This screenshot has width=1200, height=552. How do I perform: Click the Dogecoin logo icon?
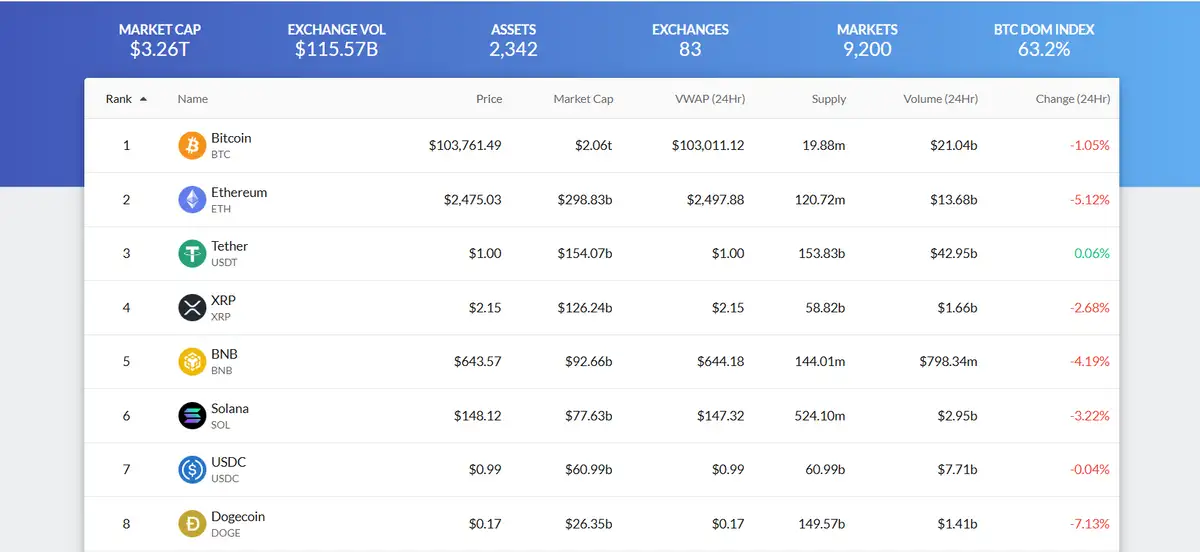point(192,524)
